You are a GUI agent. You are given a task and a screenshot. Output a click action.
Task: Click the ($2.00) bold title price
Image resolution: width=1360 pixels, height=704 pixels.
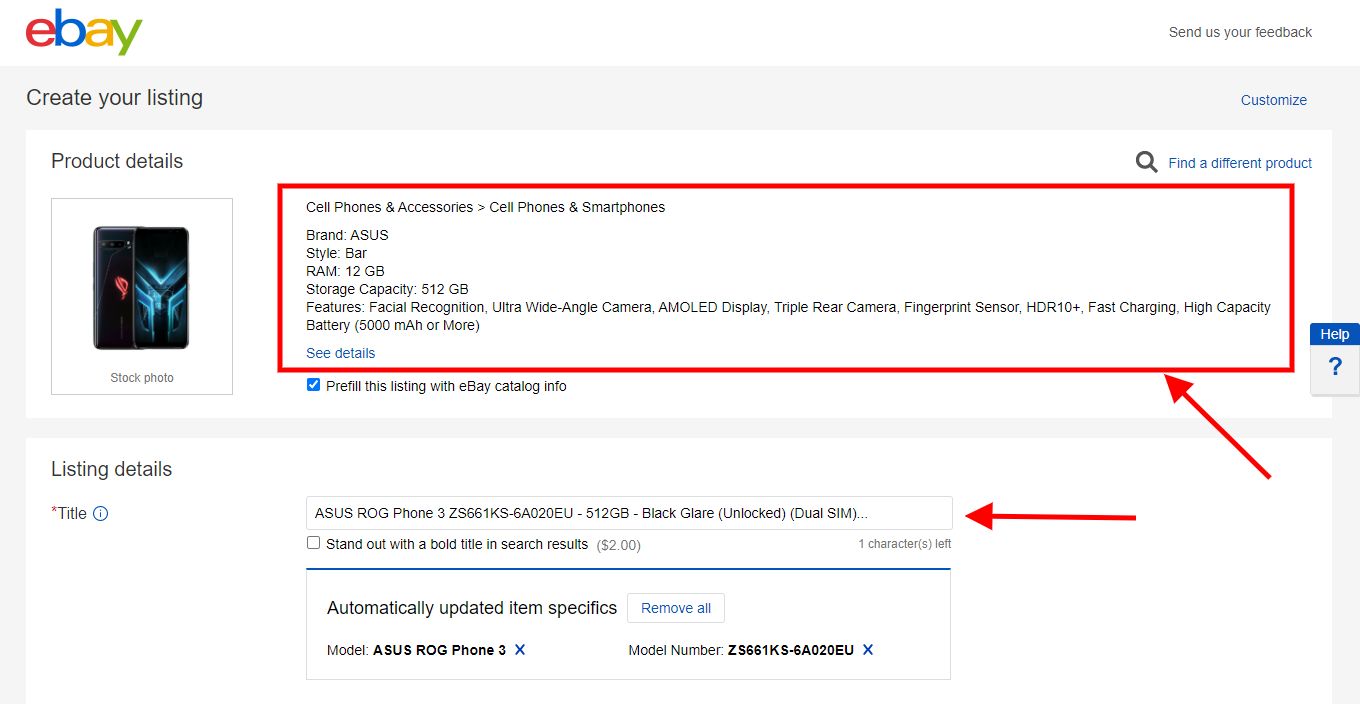coord(618,545)
